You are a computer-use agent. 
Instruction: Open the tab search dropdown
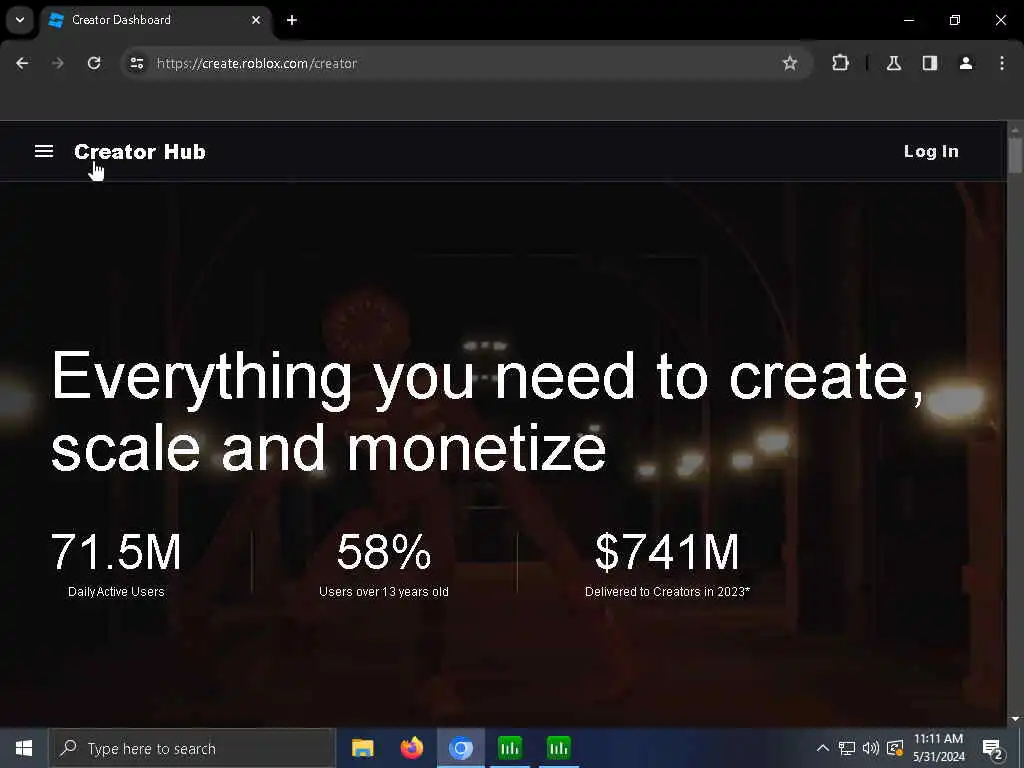coord(20,20)
